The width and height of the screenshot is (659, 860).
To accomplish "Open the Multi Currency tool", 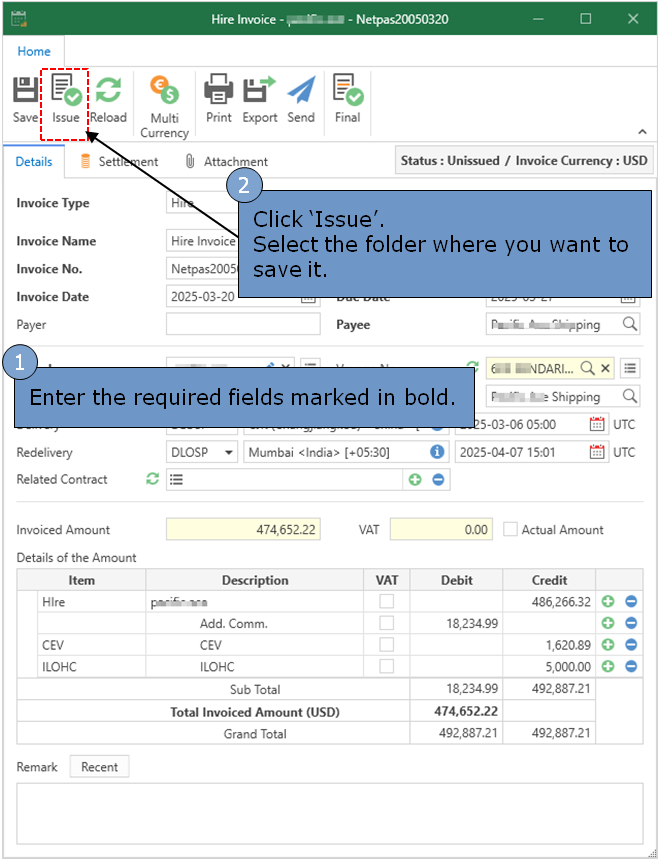I will tap(164, 106).
